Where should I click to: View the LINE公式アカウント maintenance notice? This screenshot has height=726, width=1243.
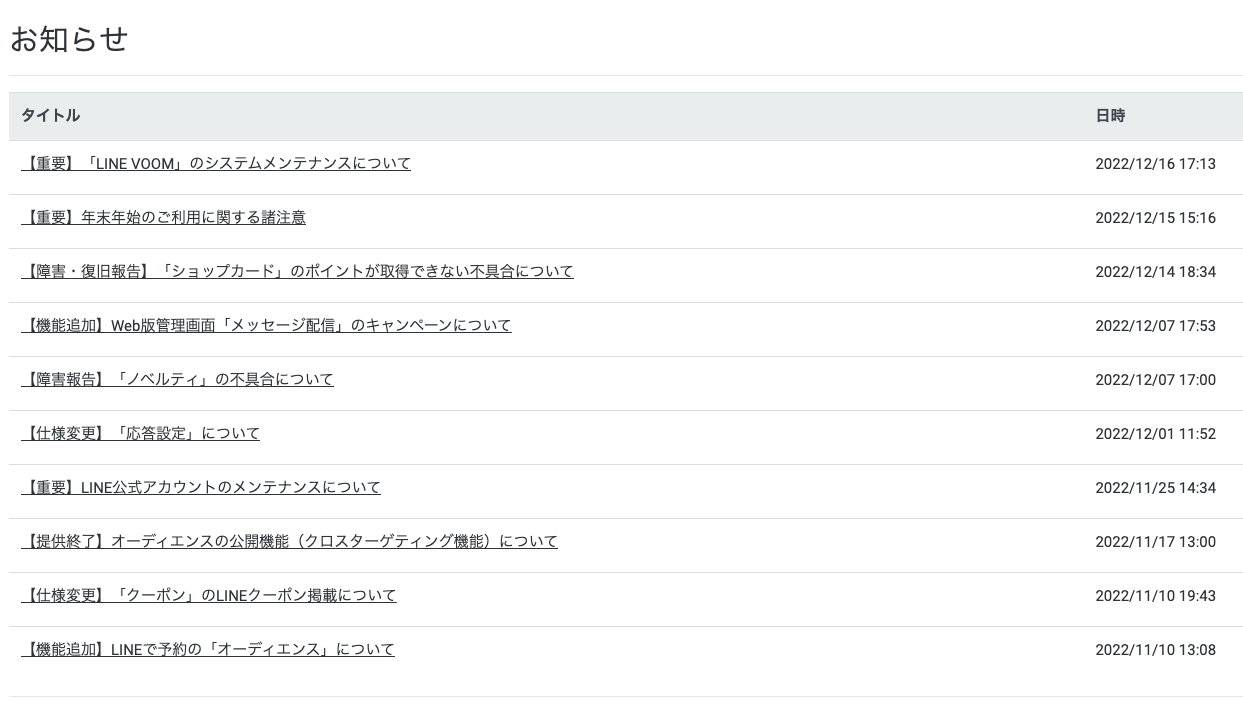200,488
